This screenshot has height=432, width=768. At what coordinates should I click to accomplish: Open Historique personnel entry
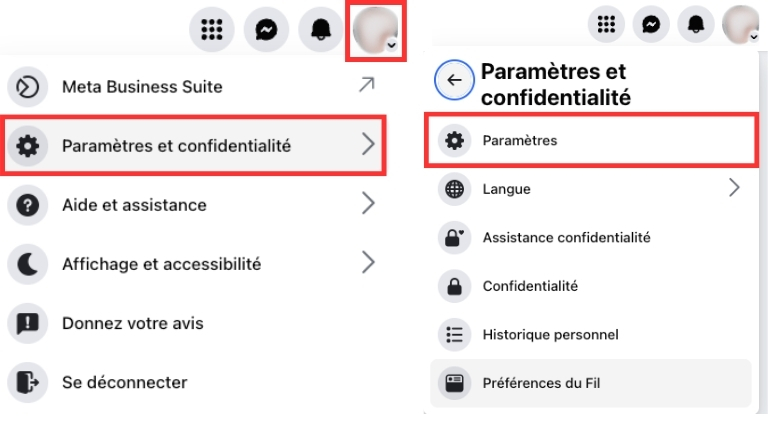pyautogui.click(x=550, y=334)
